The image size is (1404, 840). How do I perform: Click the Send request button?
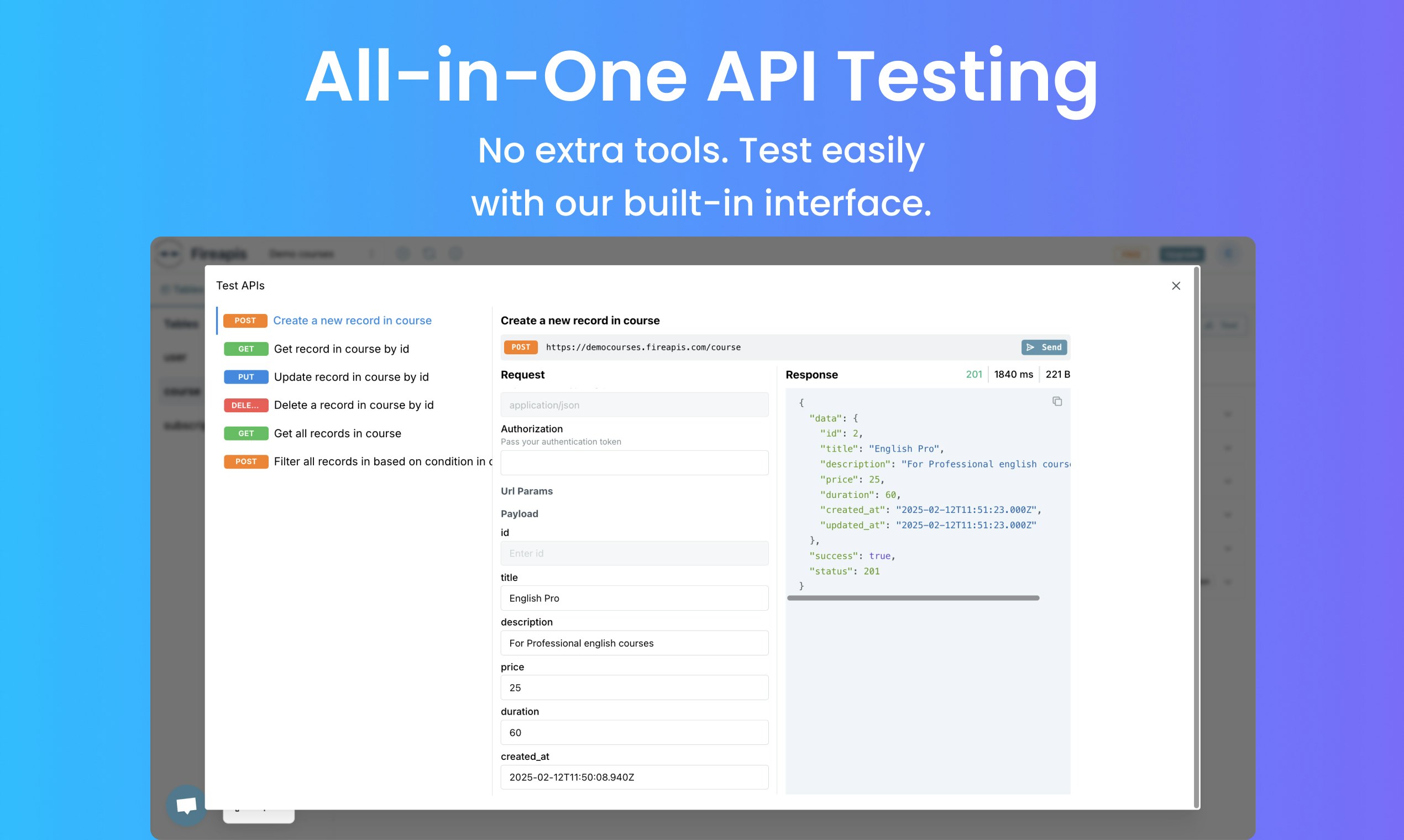coord(1044,347)
